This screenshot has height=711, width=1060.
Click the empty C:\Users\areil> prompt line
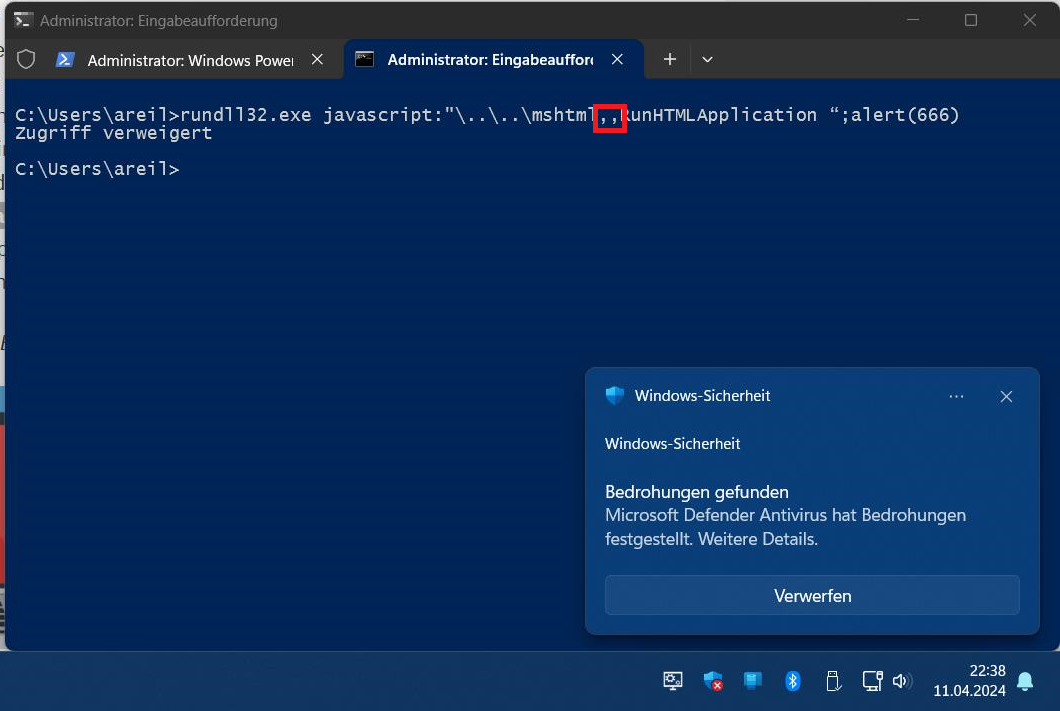click(x=97, y=169)
